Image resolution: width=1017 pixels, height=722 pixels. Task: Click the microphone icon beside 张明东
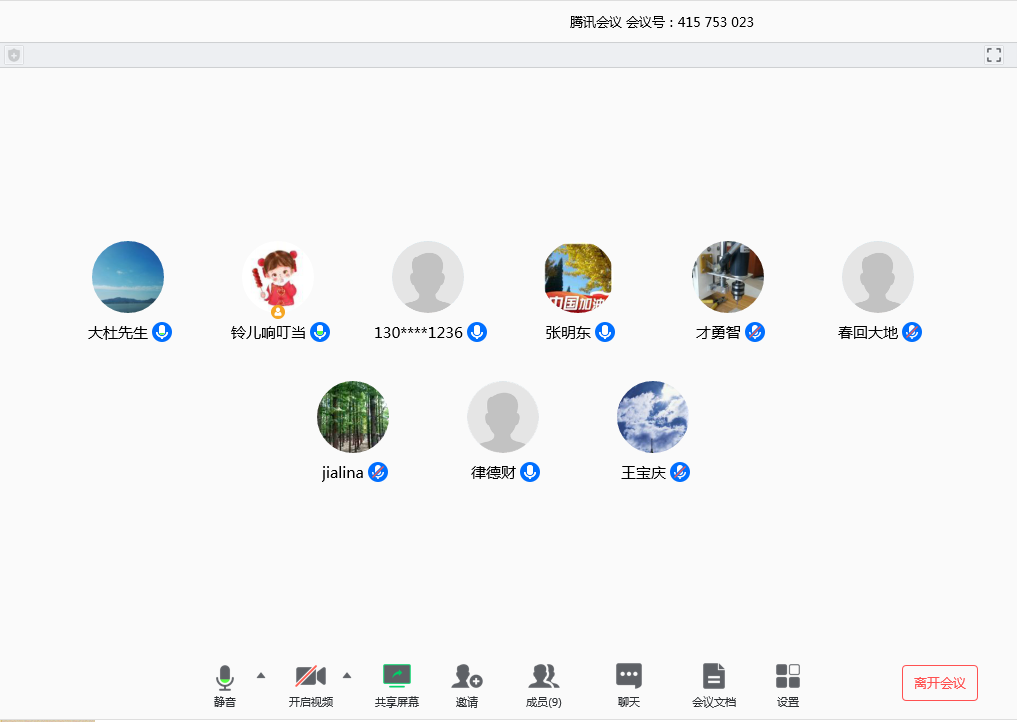pyautogui.click(x=604, y=332)
